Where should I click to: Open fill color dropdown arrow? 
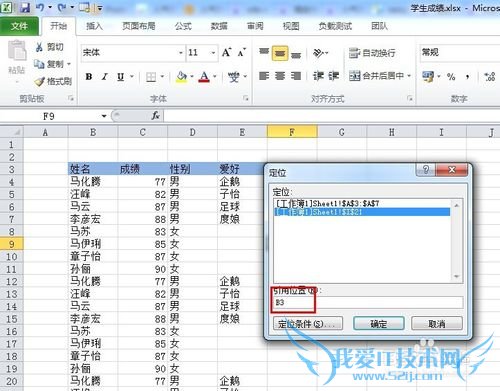tap(192, 77)
